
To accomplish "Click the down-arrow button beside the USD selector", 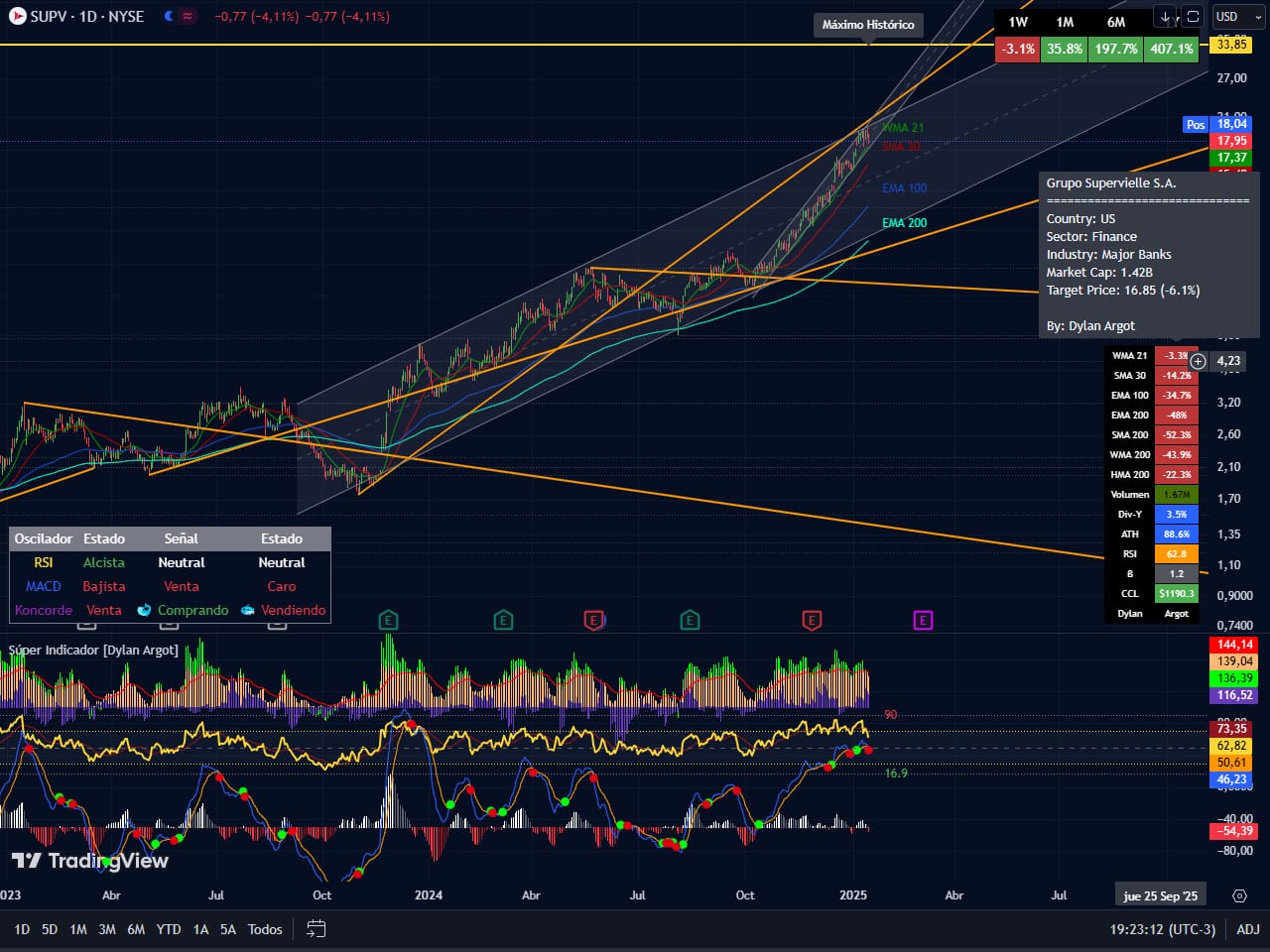I will coord(1165,17).
